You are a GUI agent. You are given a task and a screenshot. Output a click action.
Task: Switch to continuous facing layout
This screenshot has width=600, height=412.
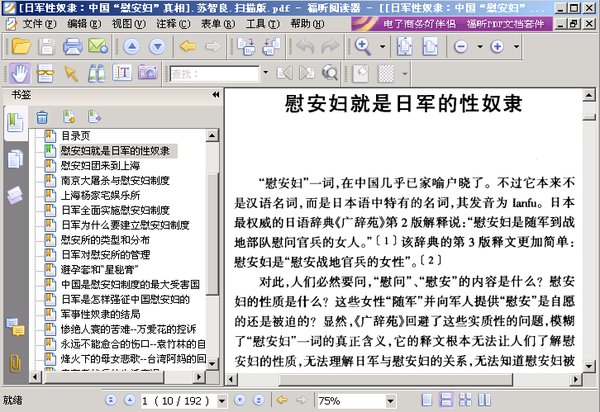pos(465,400)
